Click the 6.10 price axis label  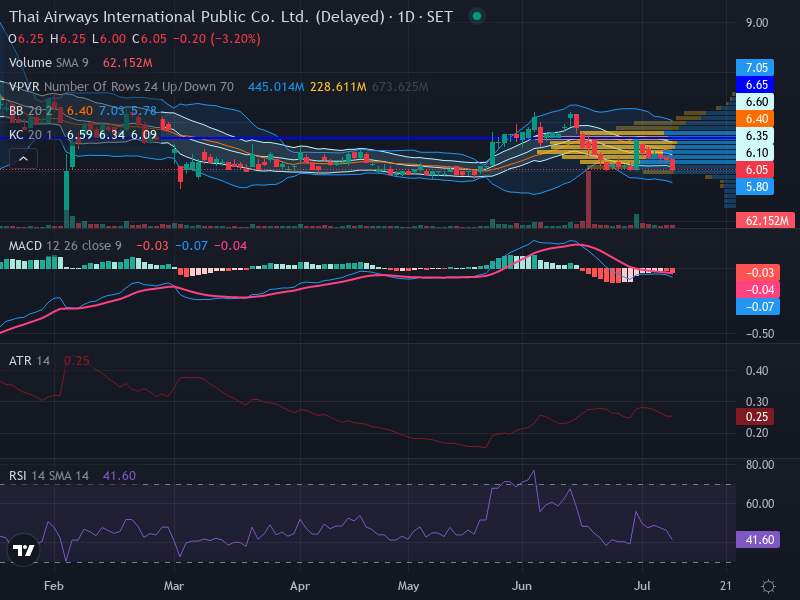(755, 153)
